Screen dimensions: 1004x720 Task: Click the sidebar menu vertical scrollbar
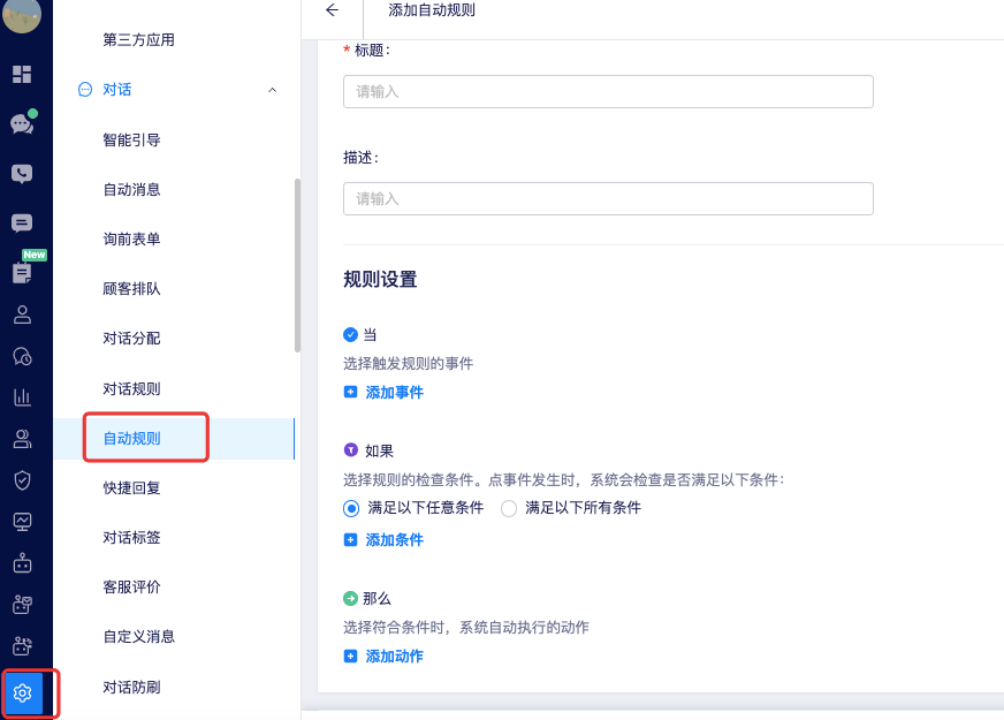coord(297,265)
